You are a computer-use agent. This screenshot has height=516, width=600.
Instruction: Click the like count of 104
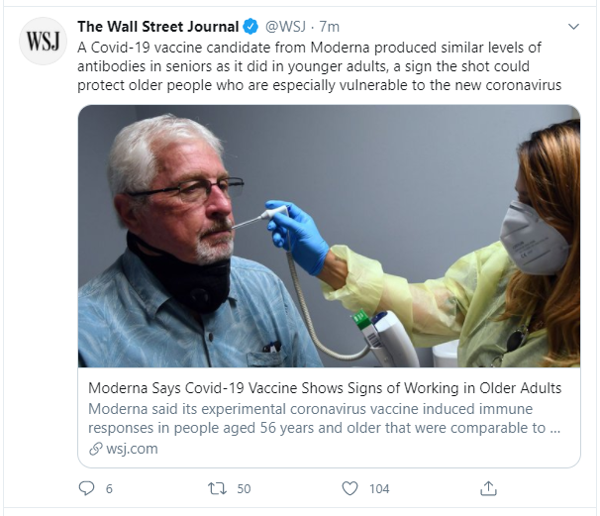coord(379,488)
